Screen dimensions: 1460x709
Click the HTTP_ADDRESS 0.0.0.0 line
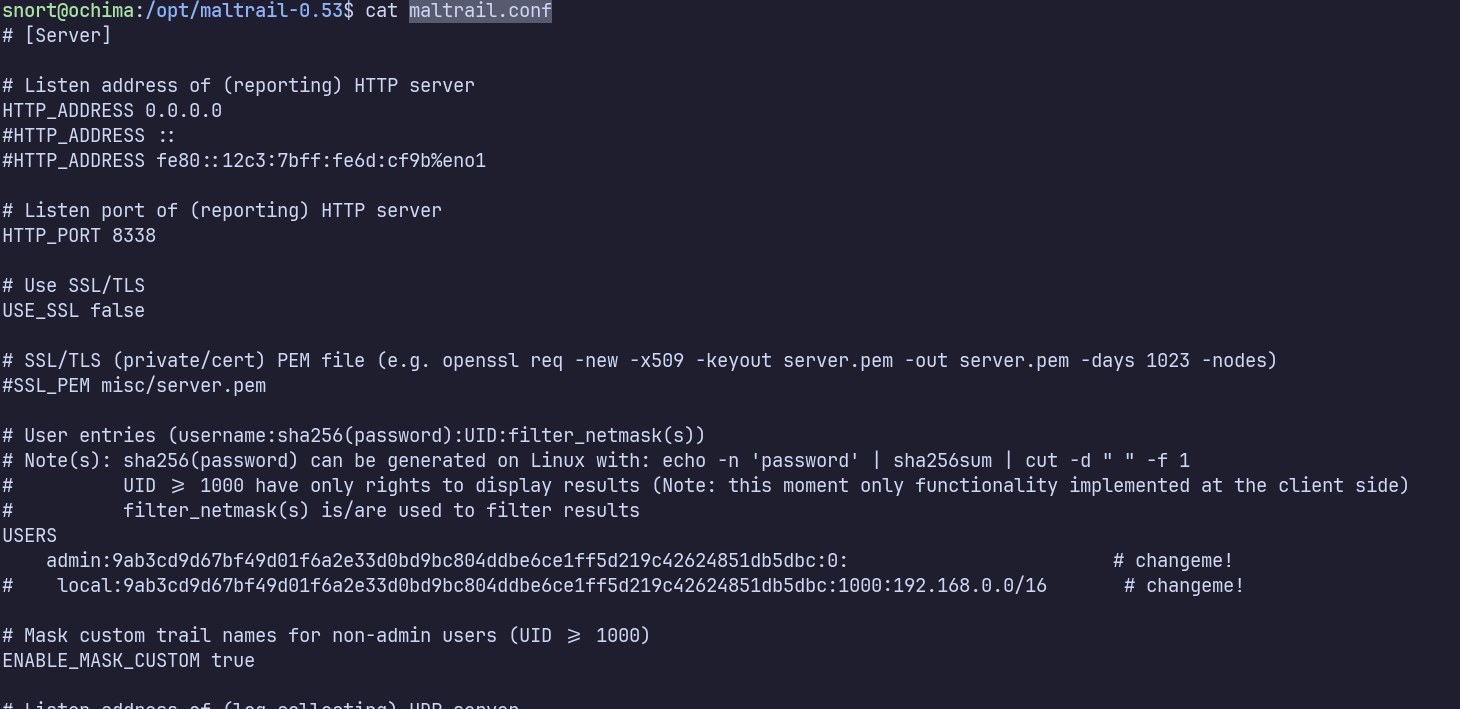(x=112, y=111)
